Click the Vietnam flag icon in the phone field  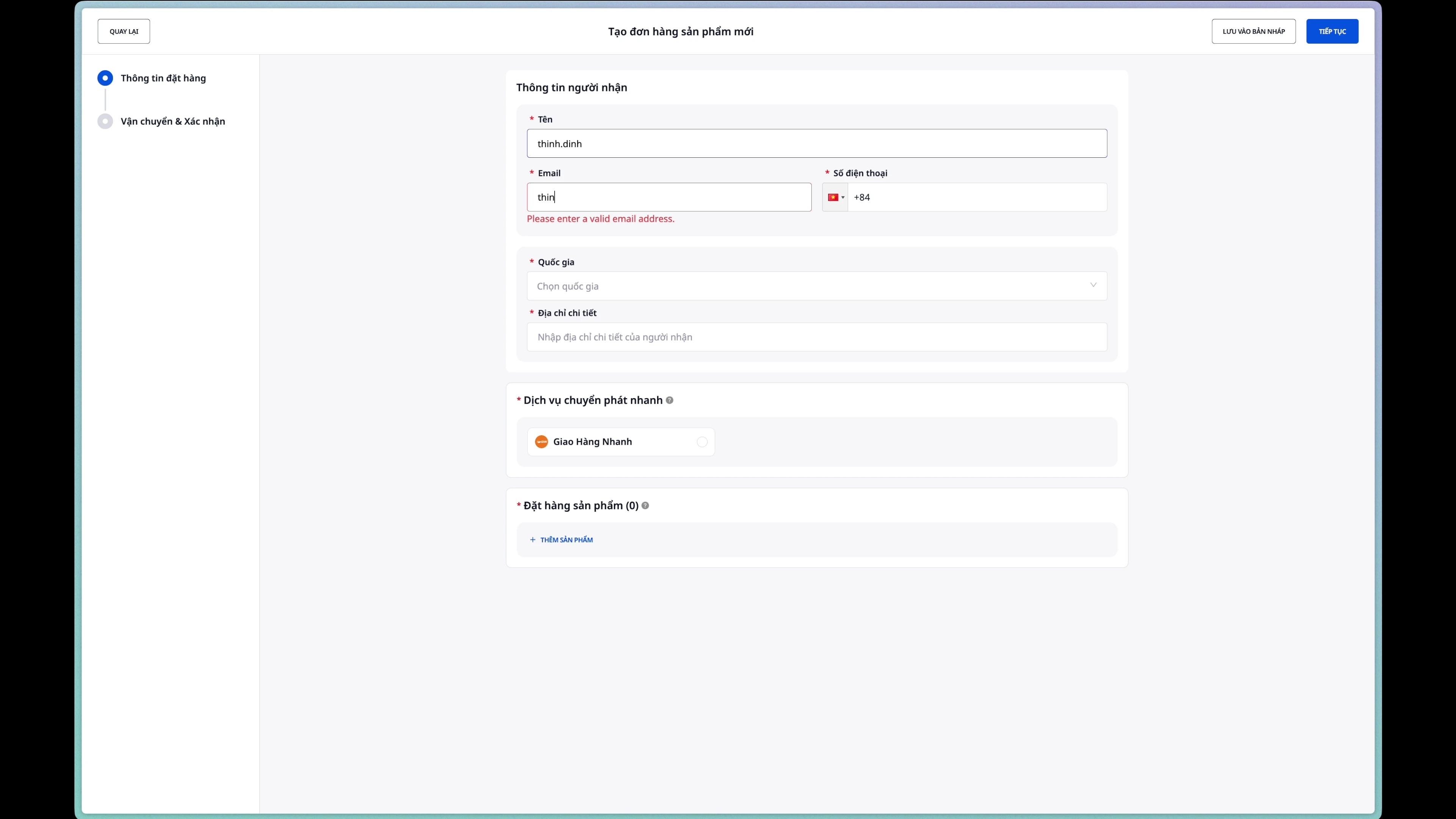tap(832, 197)
